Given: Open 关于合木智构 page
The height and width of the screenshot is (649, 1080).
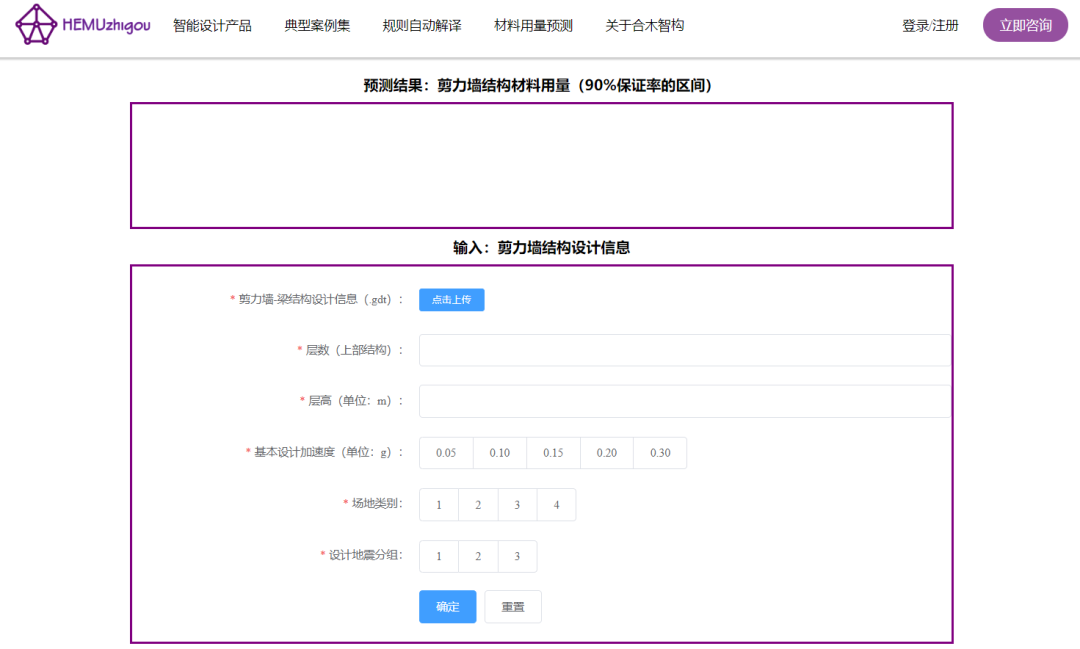Looking at the screenshot, I should (645, 26).
